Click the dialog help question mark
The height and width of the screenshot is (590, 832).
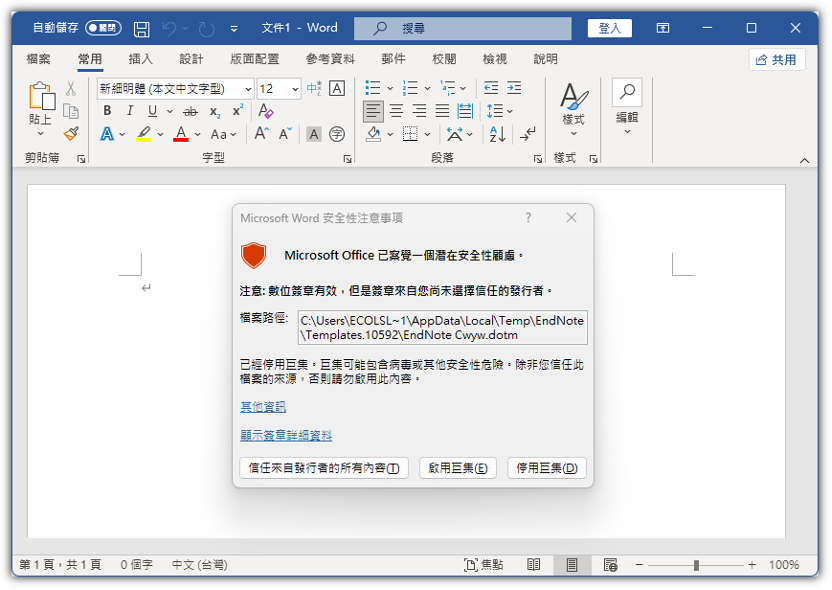click(528, 218)
